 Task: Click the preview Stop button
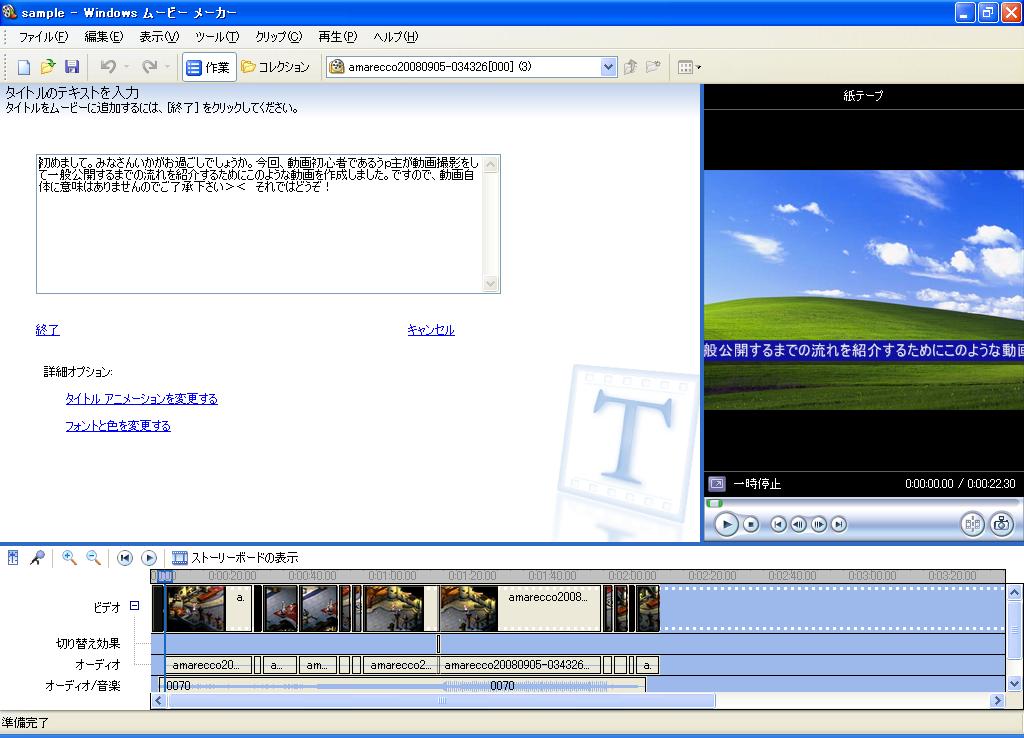[x=751, y=524]
